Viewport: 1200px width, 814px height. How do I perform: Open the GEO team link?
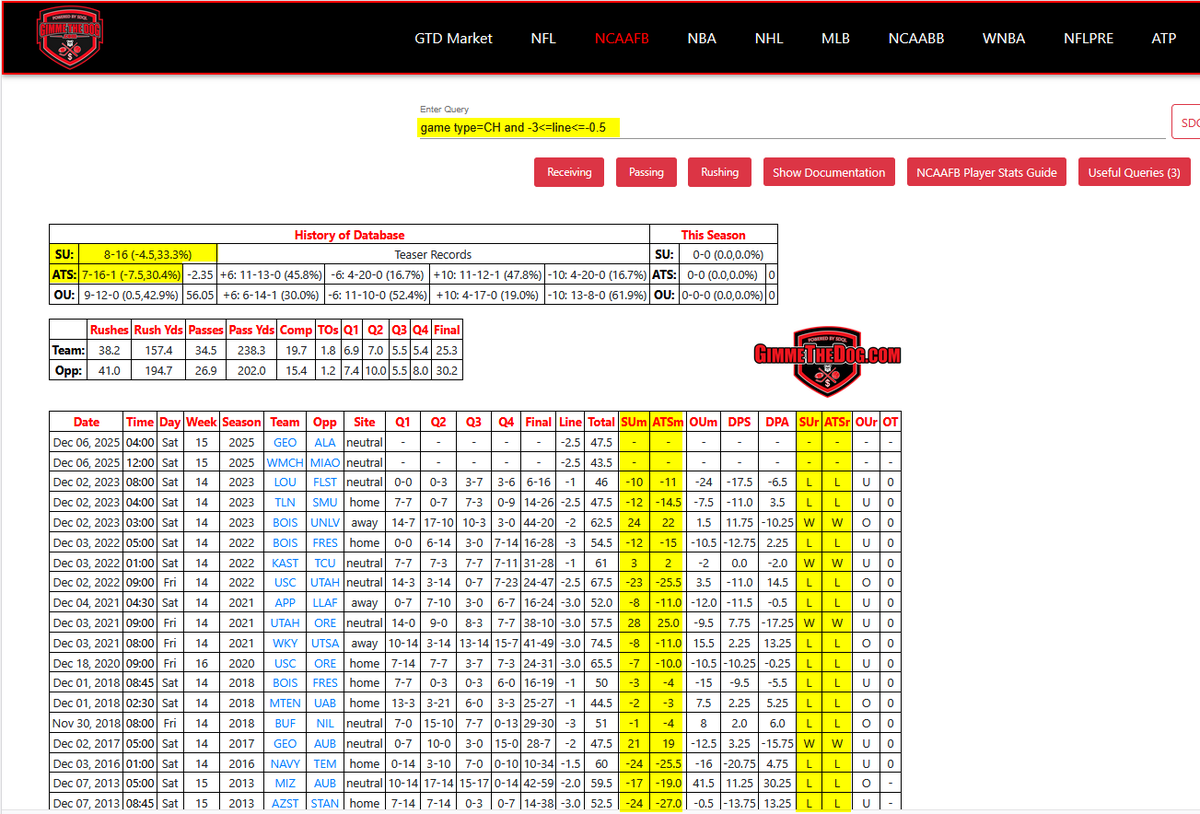285,441
